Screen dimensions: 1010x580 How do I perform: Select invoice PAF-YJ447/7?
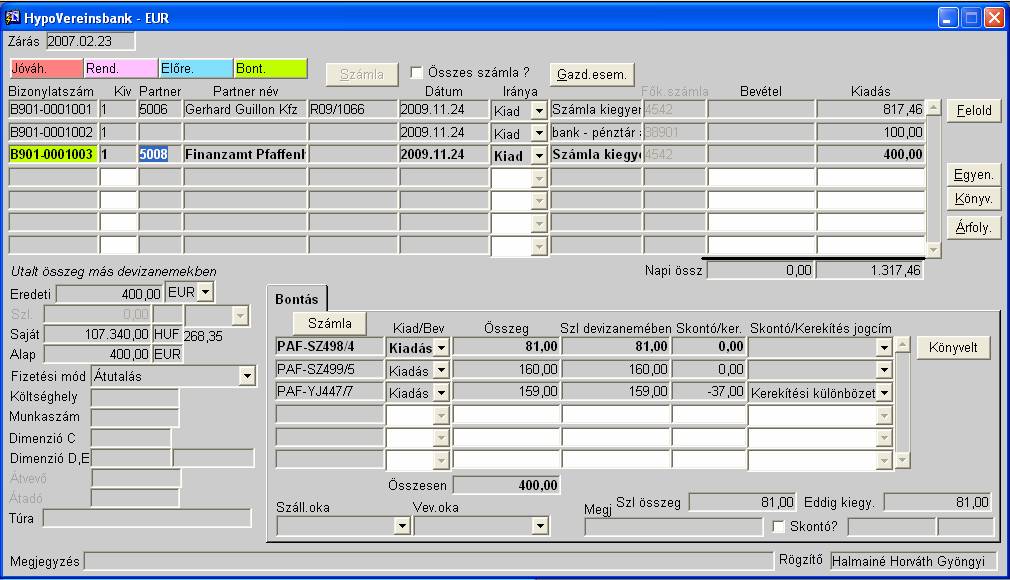coord(329,391)
